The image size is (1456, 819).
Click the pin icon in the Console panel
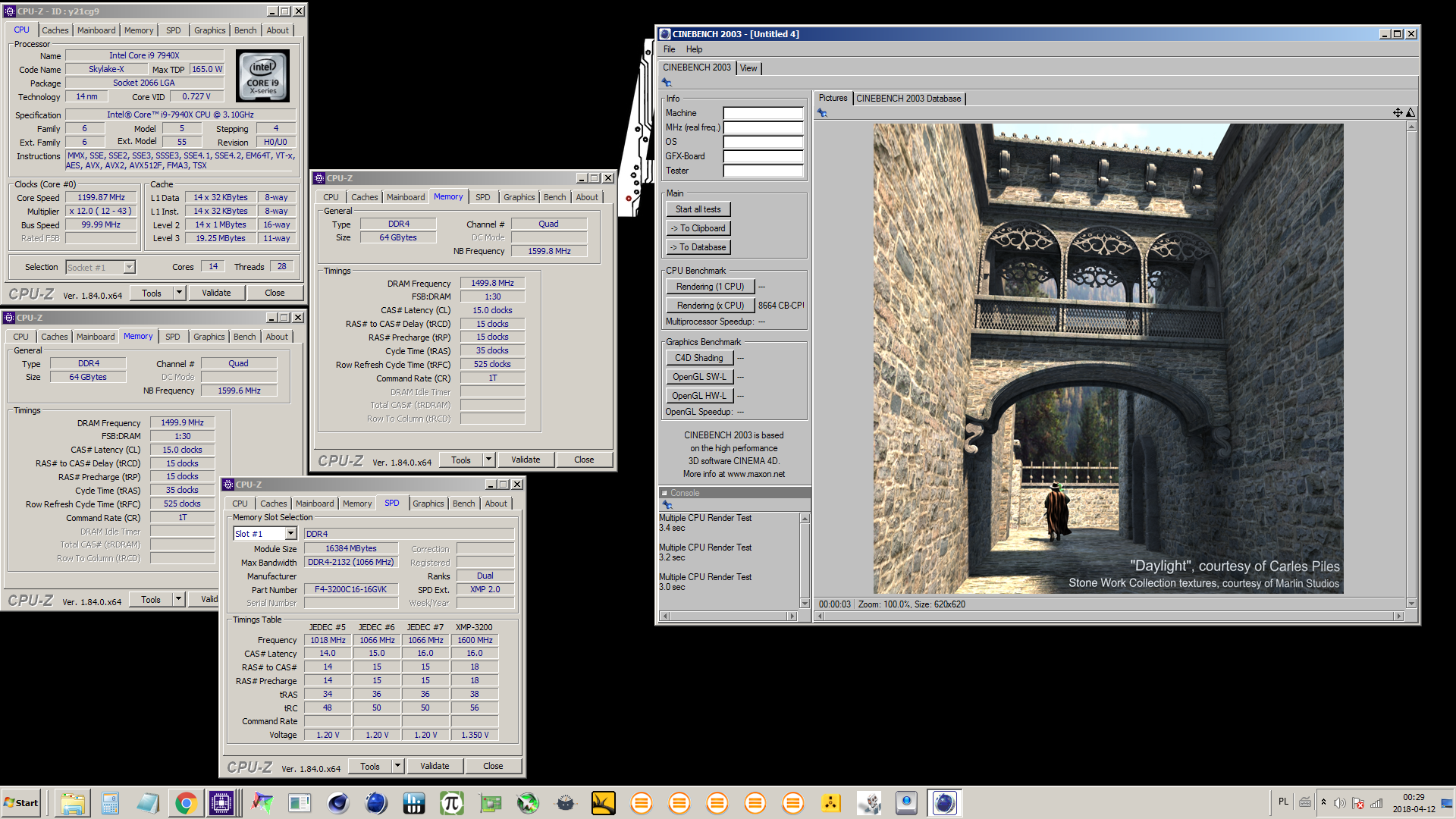[x=667, y=505]
